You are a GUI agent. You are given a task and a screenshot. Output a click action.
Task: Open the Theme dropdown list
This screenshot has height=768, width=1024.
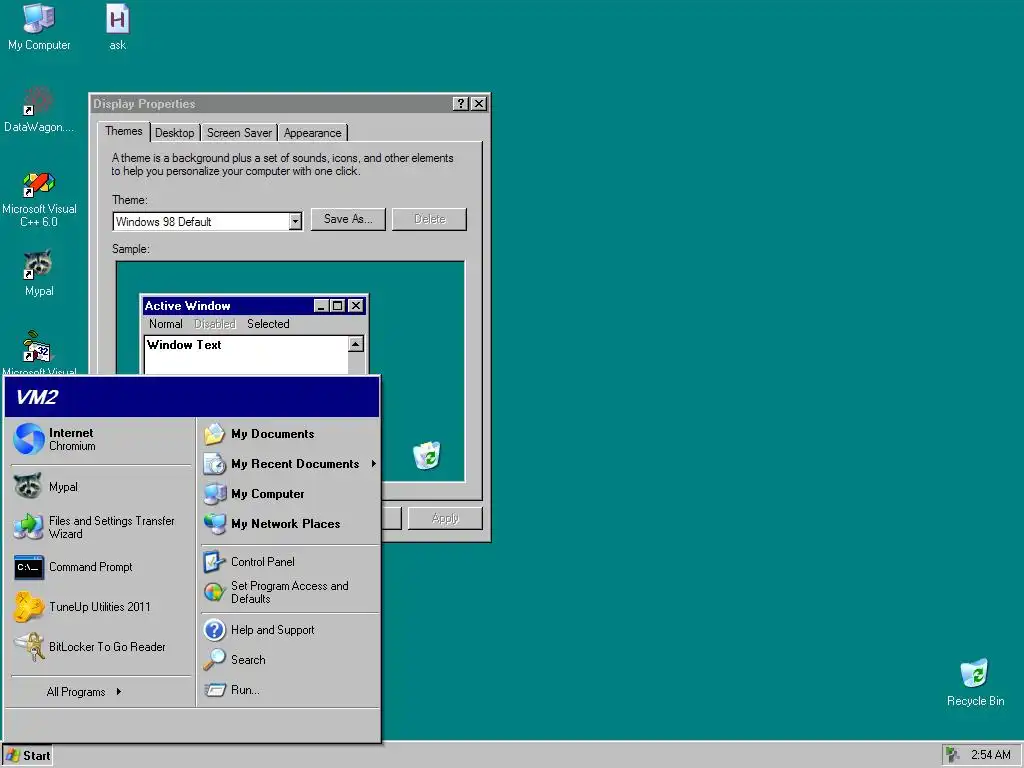(295, 222)
